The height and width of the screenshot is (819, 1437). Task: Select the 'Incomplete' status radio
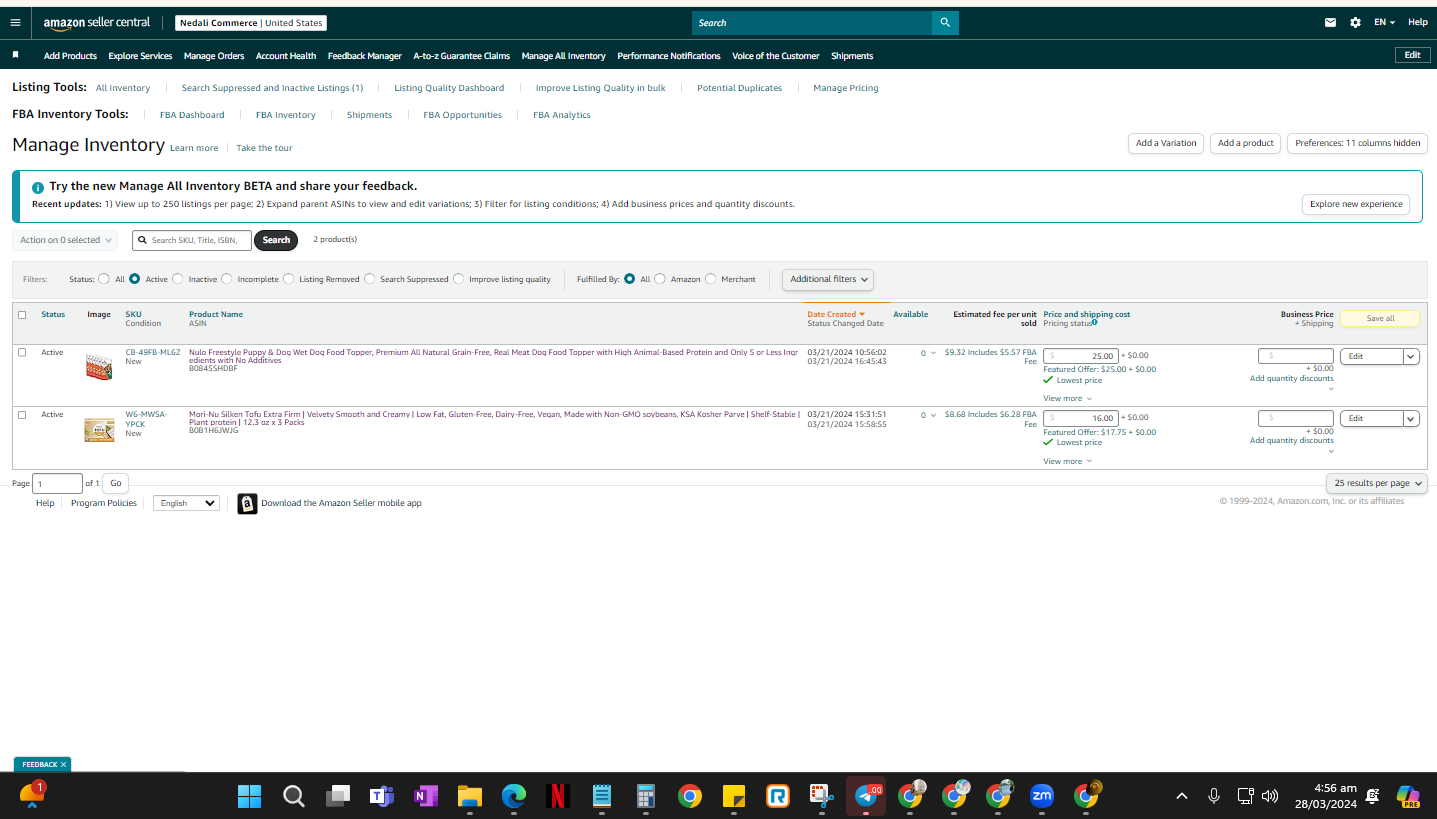coord(227,279)
